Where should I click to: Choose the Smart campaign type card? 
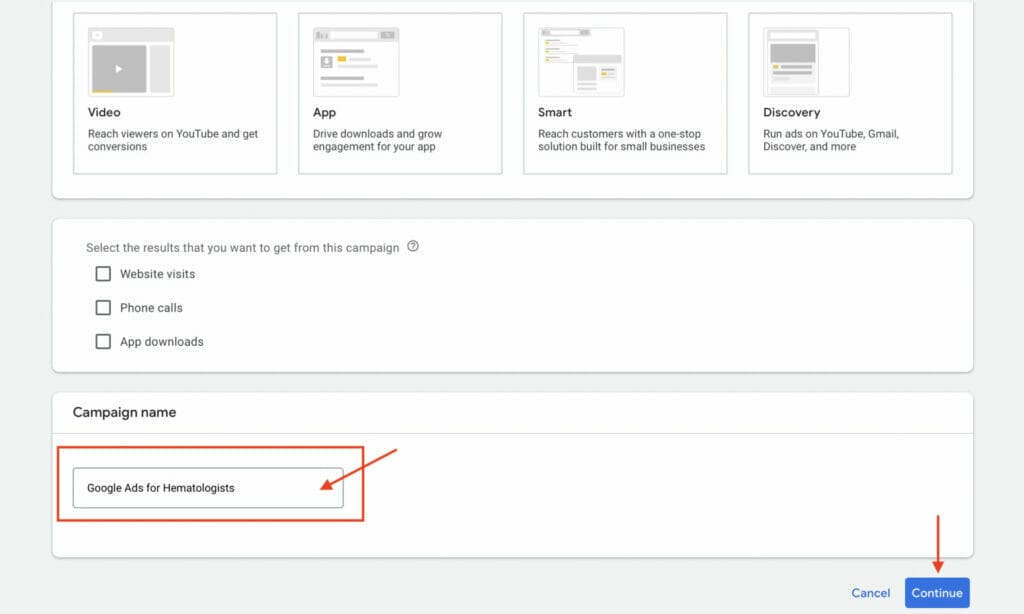click(x=625, y=93)
